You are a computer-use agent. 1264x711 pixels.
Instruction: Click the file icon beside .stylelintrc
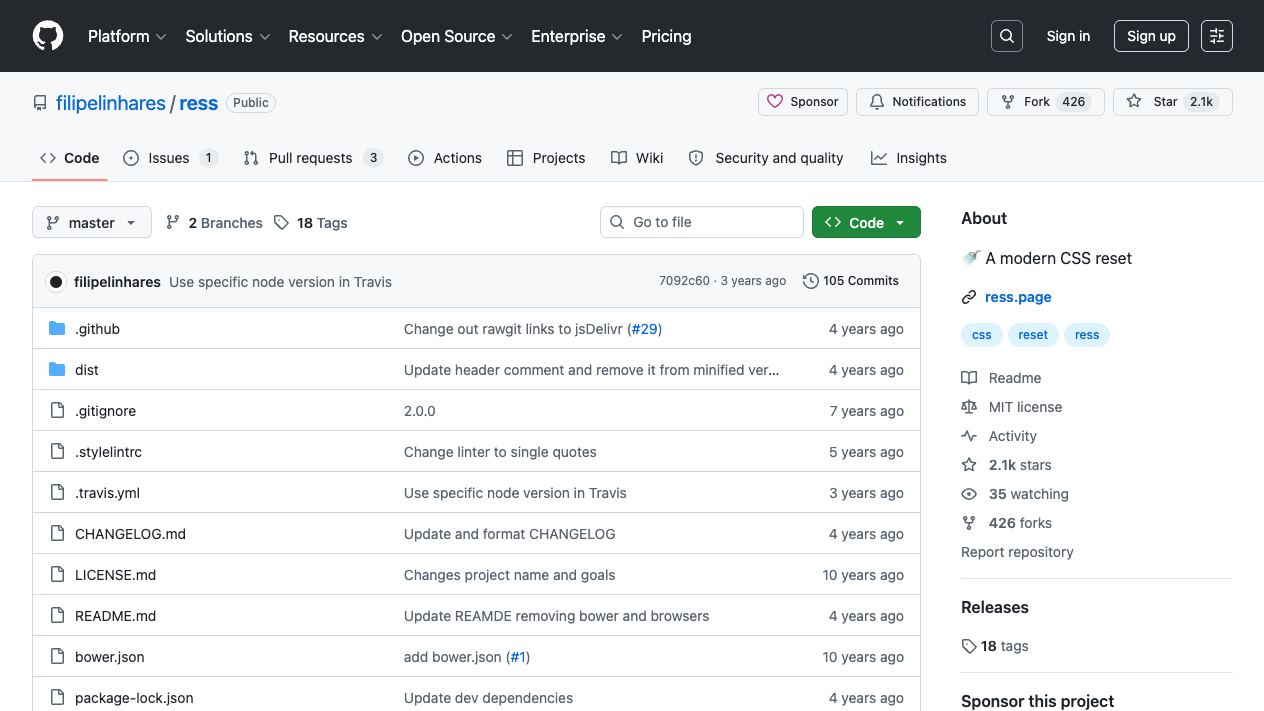point(57,452)
